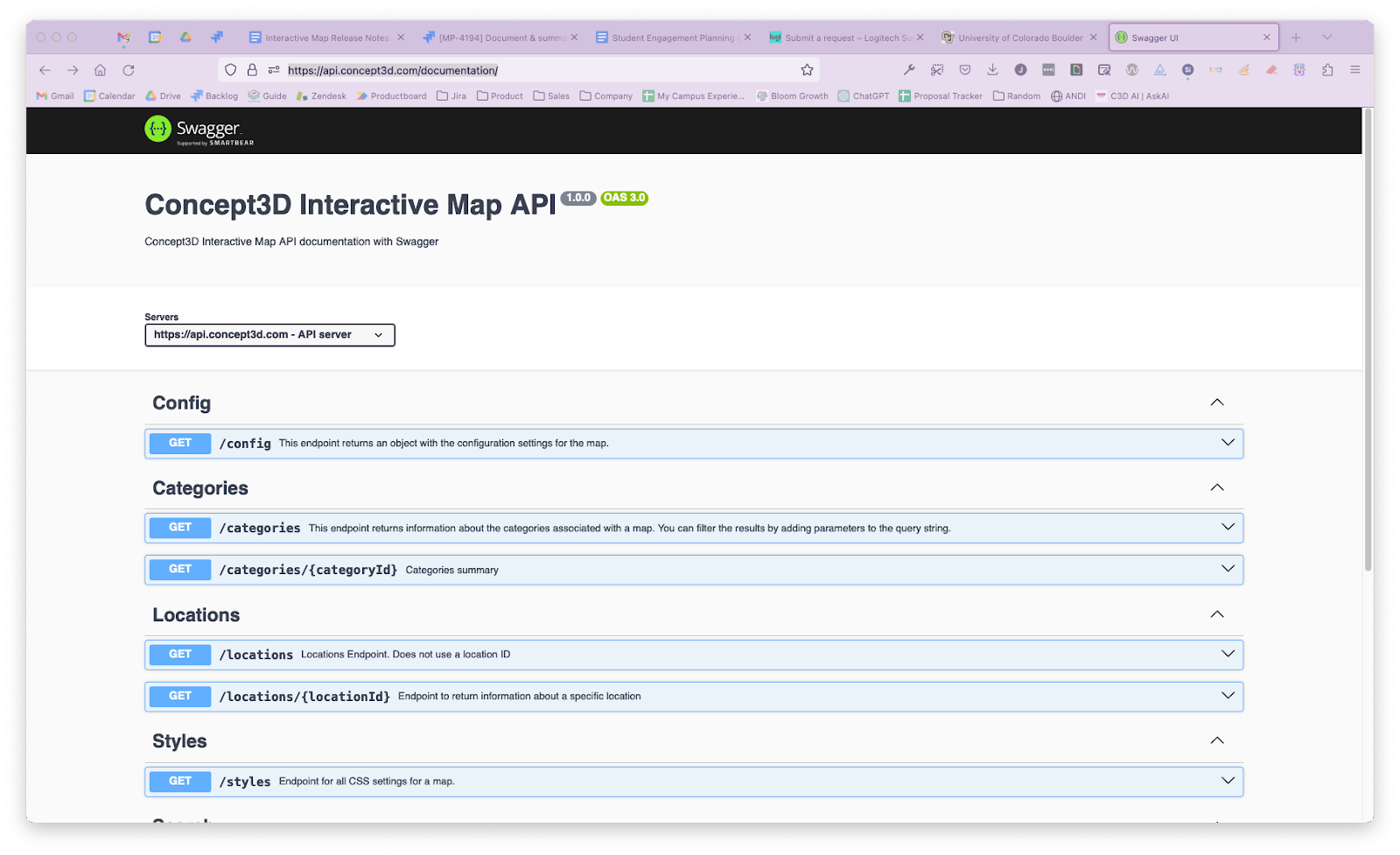This screenshot has height=855, width=1400.
Task: Close the Swagger UI tab
Action: pyautogui.click(x=1266, y=38)
